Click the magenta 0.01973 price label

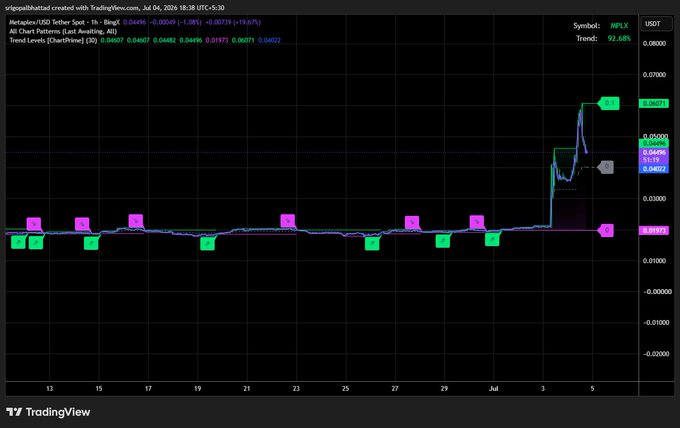pyautogui.click(x=654, y=230)
